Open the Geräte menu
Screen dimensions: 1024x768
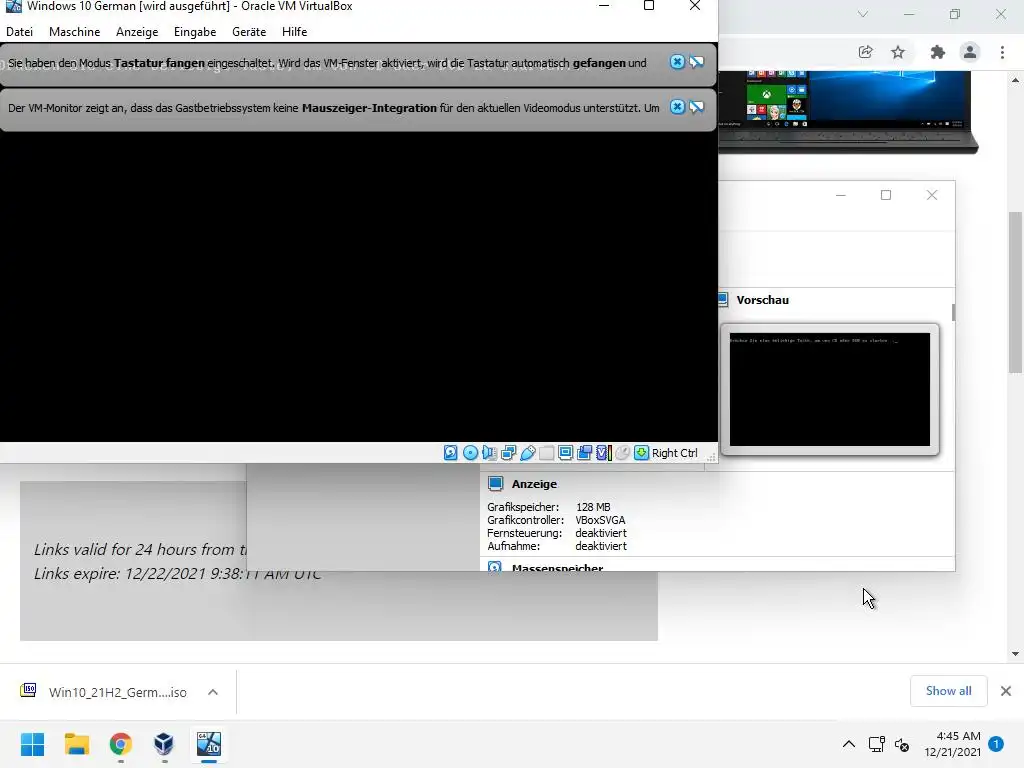(x=249, y=31)
